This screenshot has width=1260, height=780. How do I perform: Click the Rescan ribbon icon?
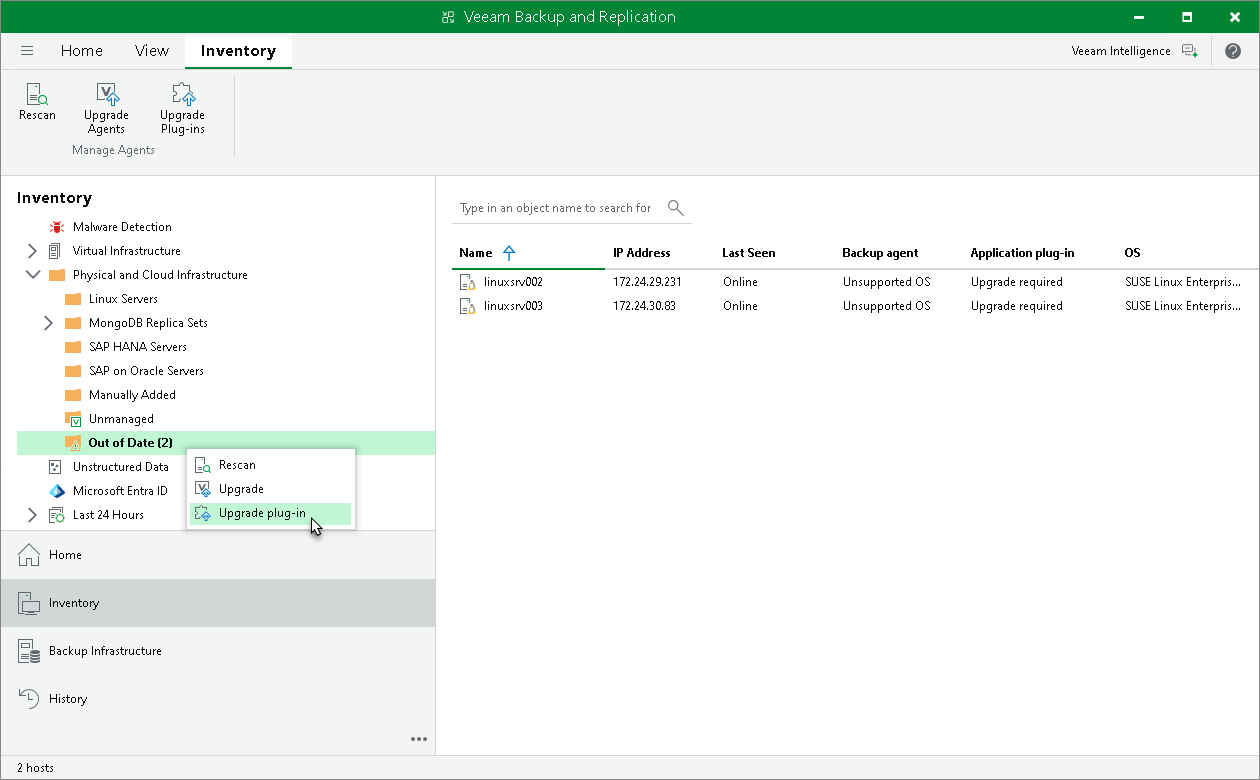[x=37, y=102]
